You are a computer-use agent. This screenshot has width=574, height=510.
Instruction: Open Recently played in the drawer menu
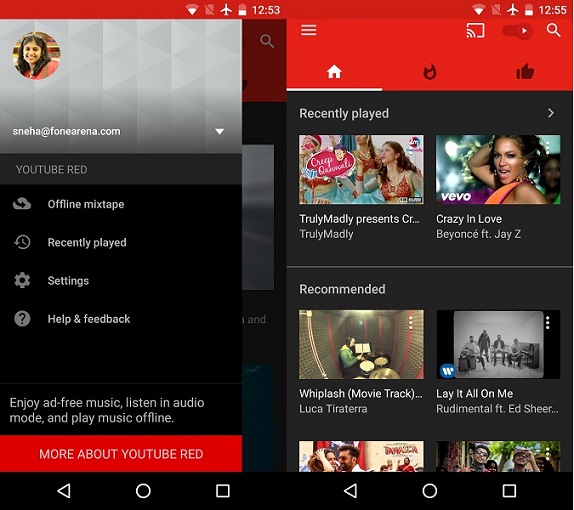[121, 242]
